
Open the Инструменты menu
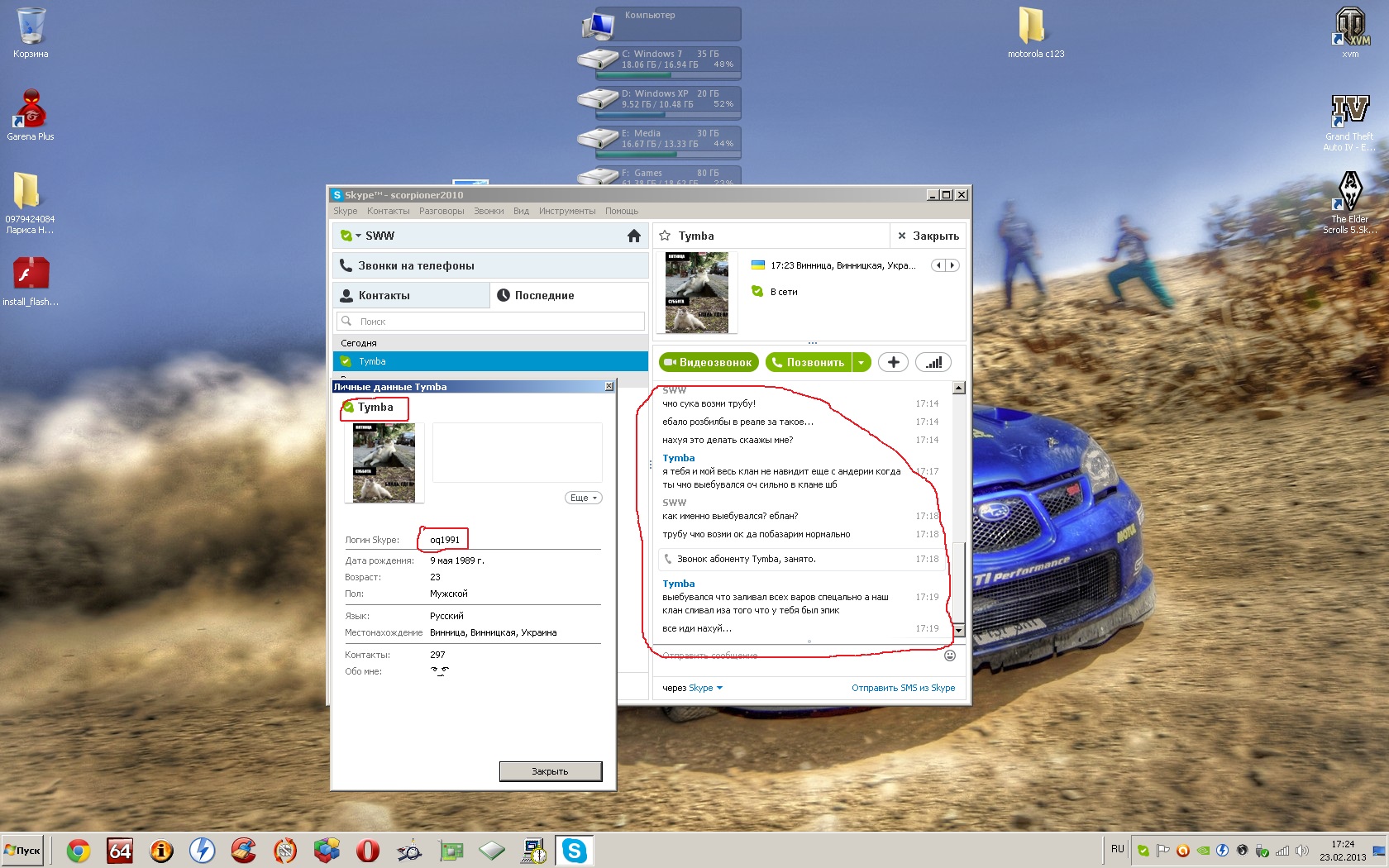(567, 211)
